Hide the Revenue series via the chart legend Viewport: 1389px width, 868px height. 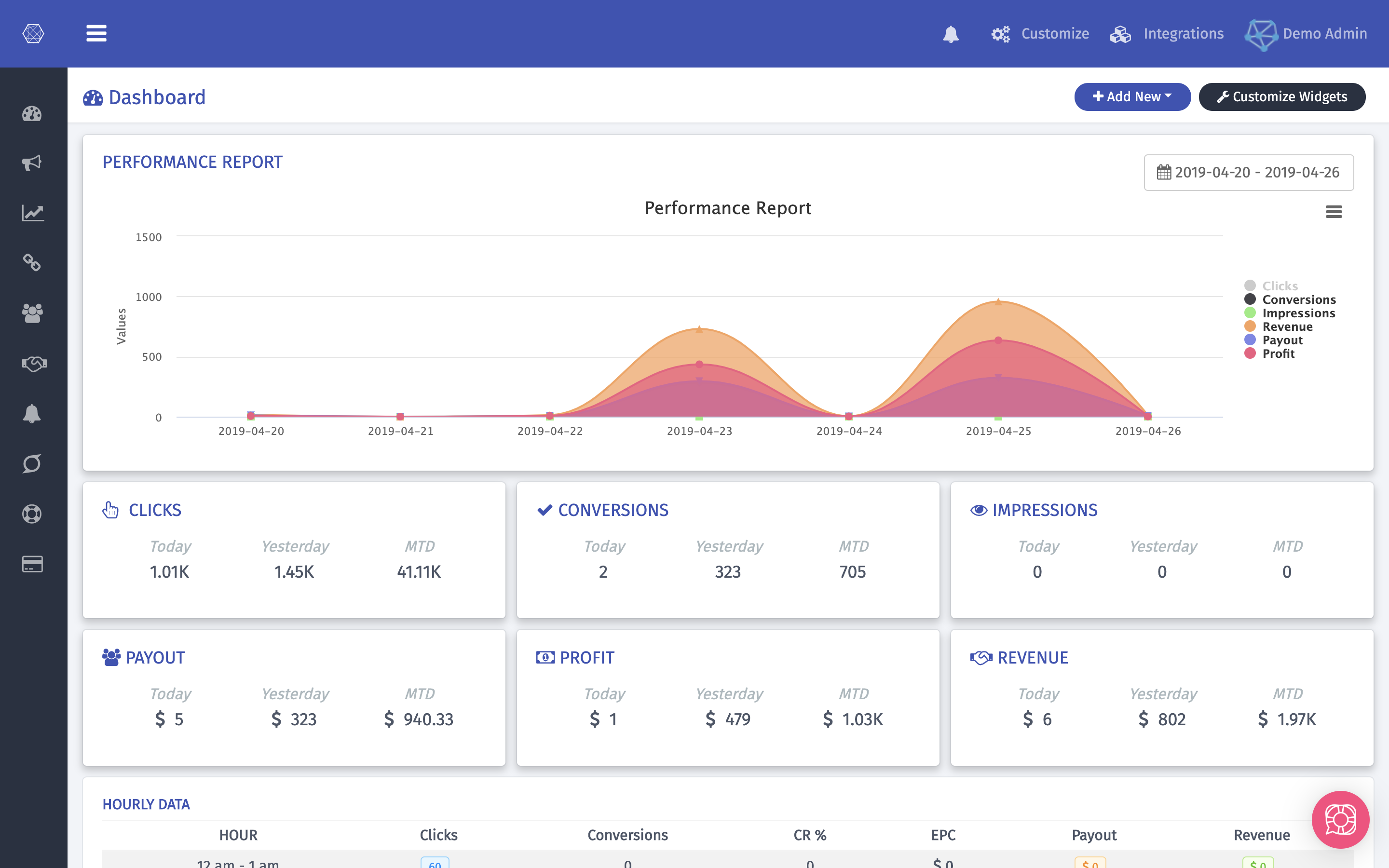pos(1287,326)
